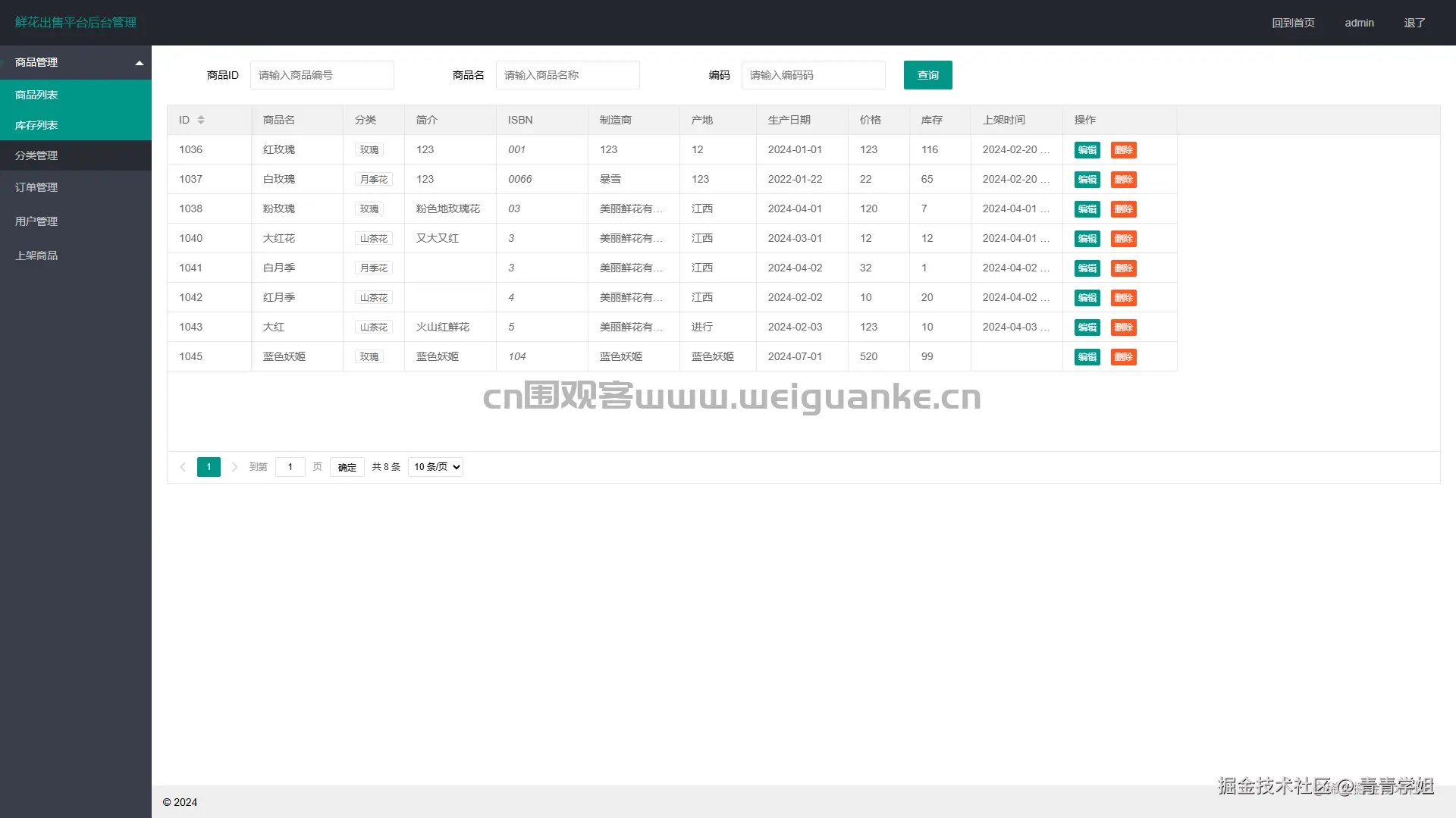Go to previous page arrow in pagination

click(x=183, y=467)
